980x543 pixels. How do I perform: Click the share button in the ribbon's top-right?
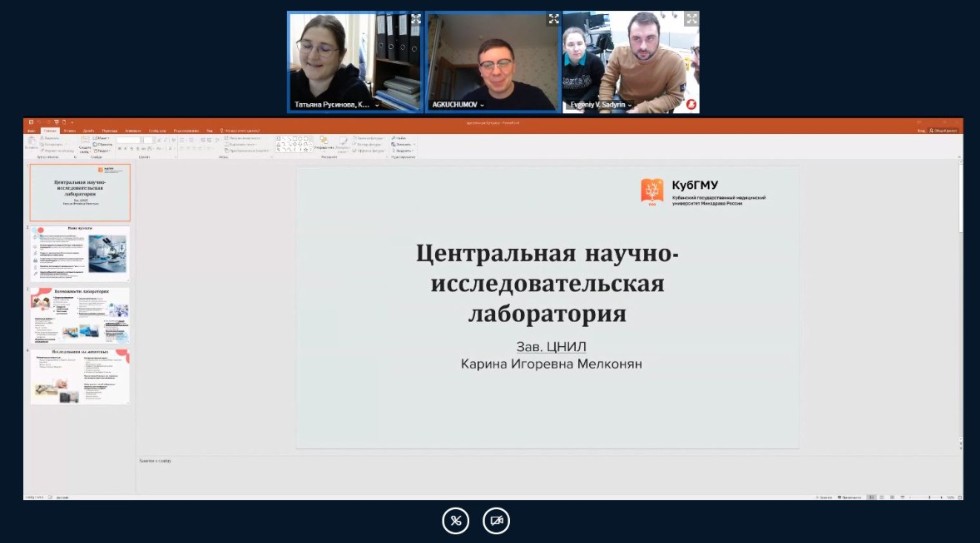click(944, 130)
